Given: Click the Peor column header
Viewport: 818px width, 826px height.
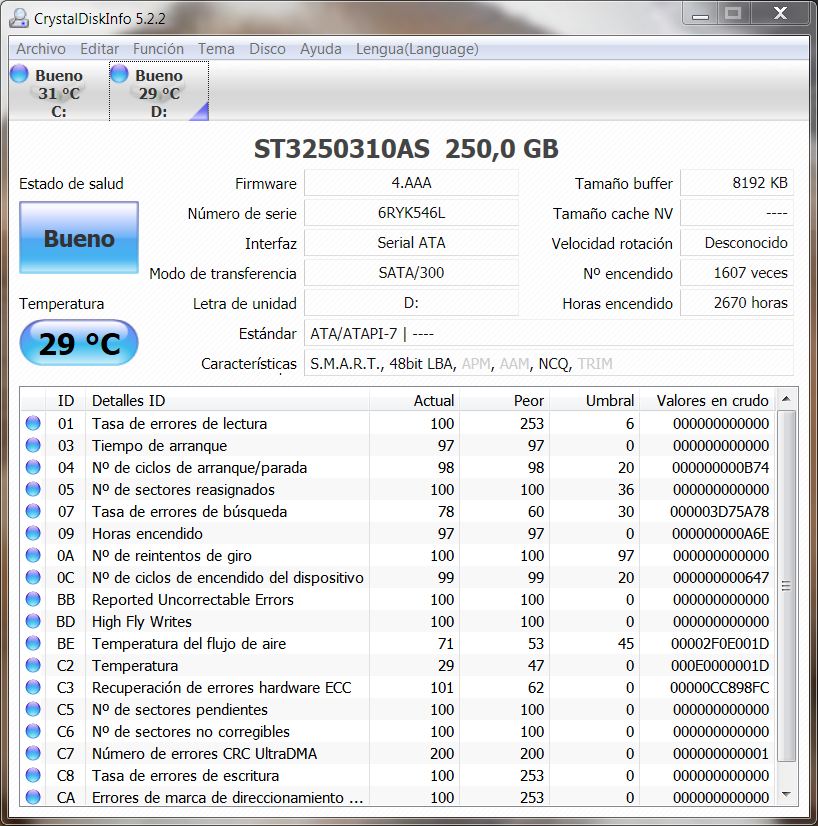Looking at the screenshot, I should (505, 400).
